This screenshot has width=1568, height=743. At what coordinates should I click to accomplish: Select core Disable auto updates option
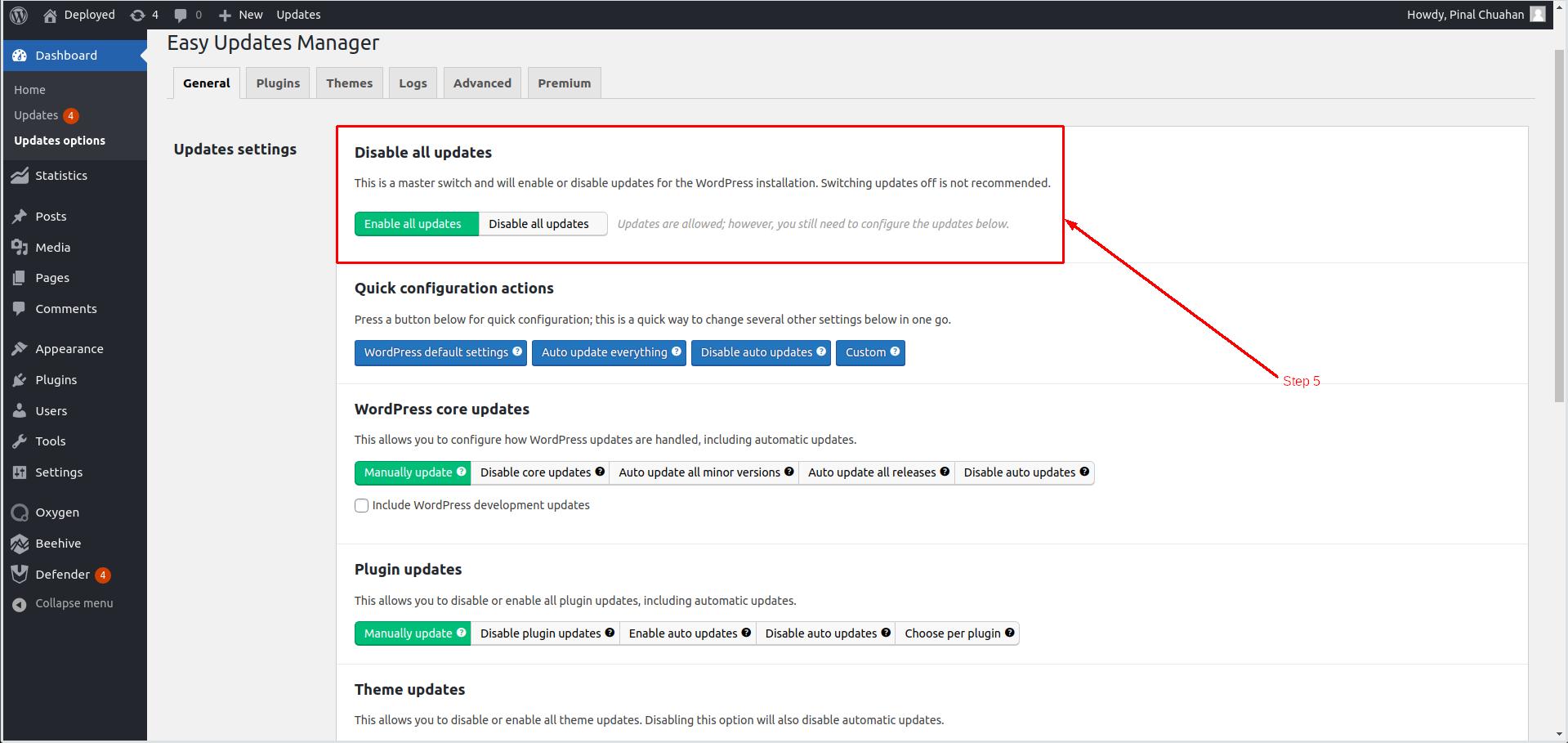[x=1025, y=472]
